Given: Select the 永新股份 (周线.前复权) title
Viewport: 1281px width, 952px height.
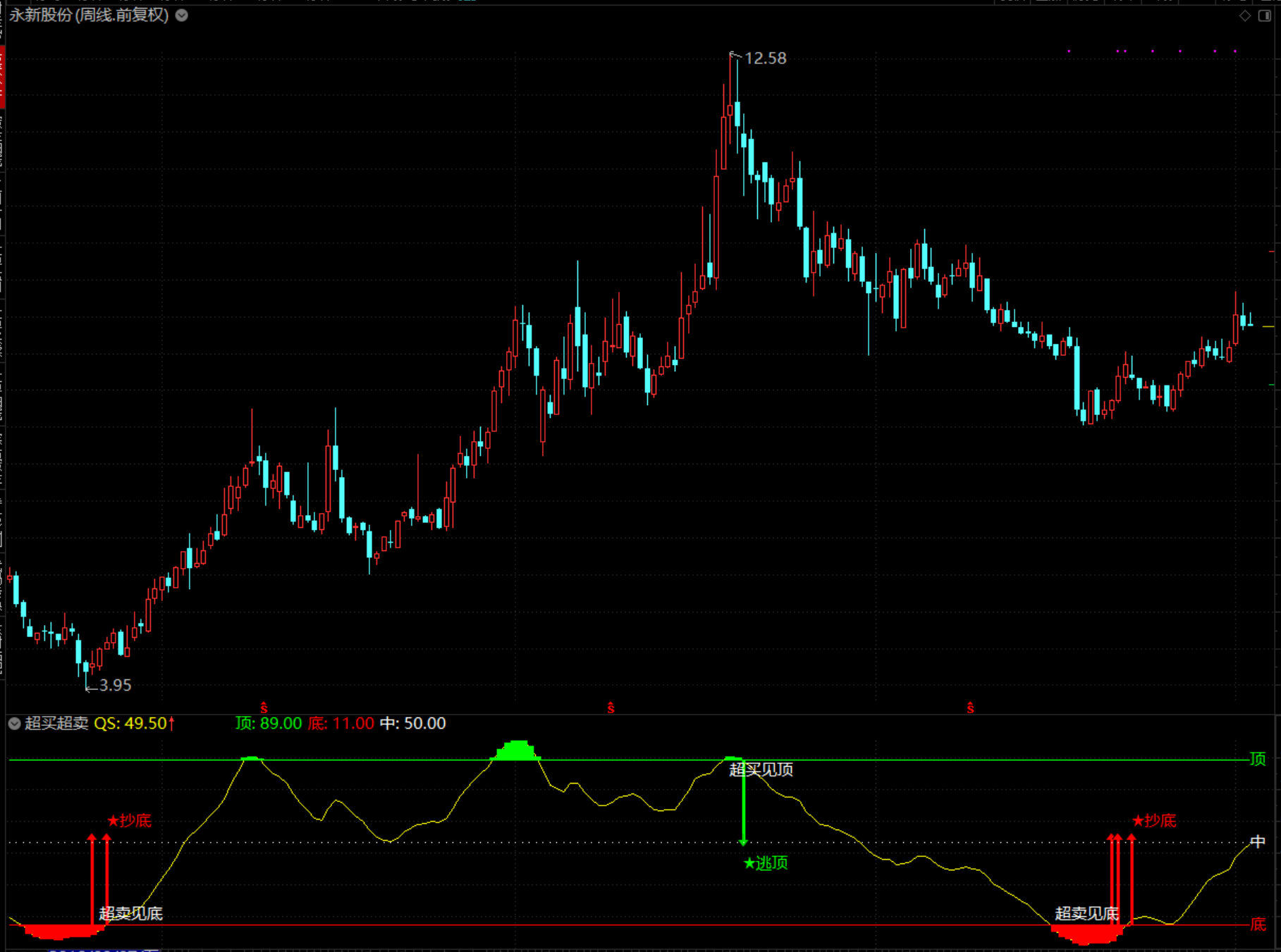Looking at the screenshot, I should 89,16.
